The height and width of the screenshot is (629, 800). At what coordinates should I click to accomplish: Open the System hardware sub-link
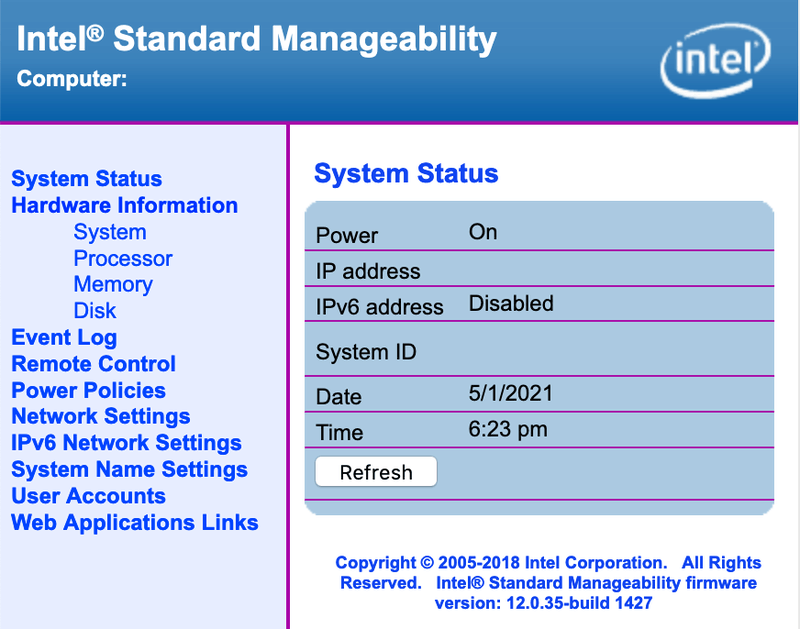coord(110,232)
